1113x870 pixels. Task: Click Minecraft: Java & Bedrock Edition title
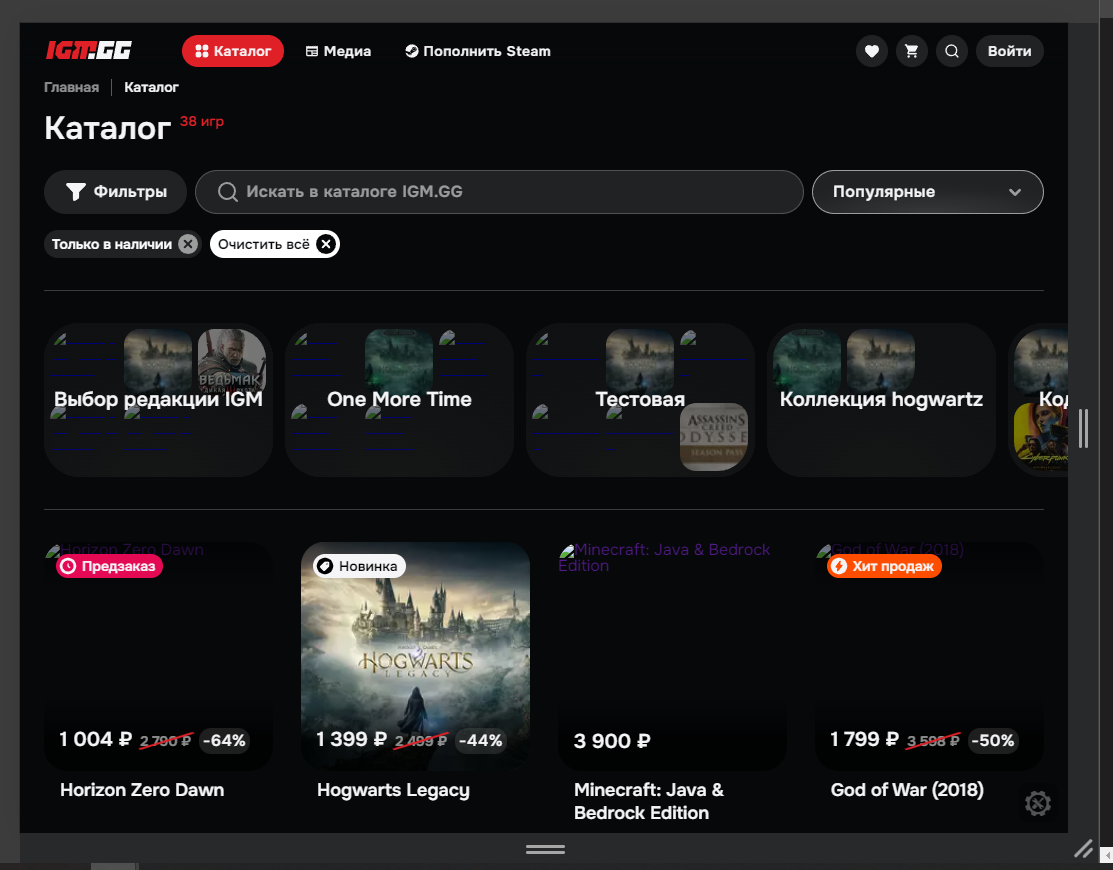tap(649, 801)
